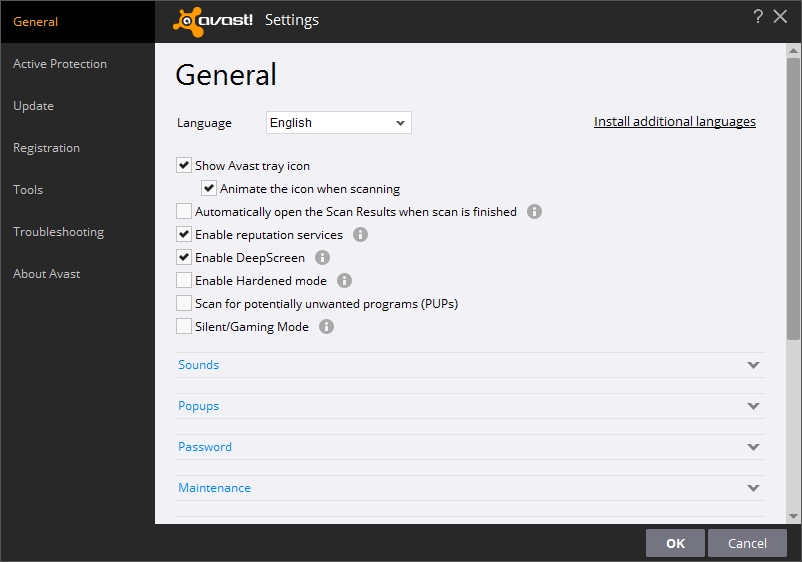
Task: Open the Language dropdown
Action: pos(339,123)
